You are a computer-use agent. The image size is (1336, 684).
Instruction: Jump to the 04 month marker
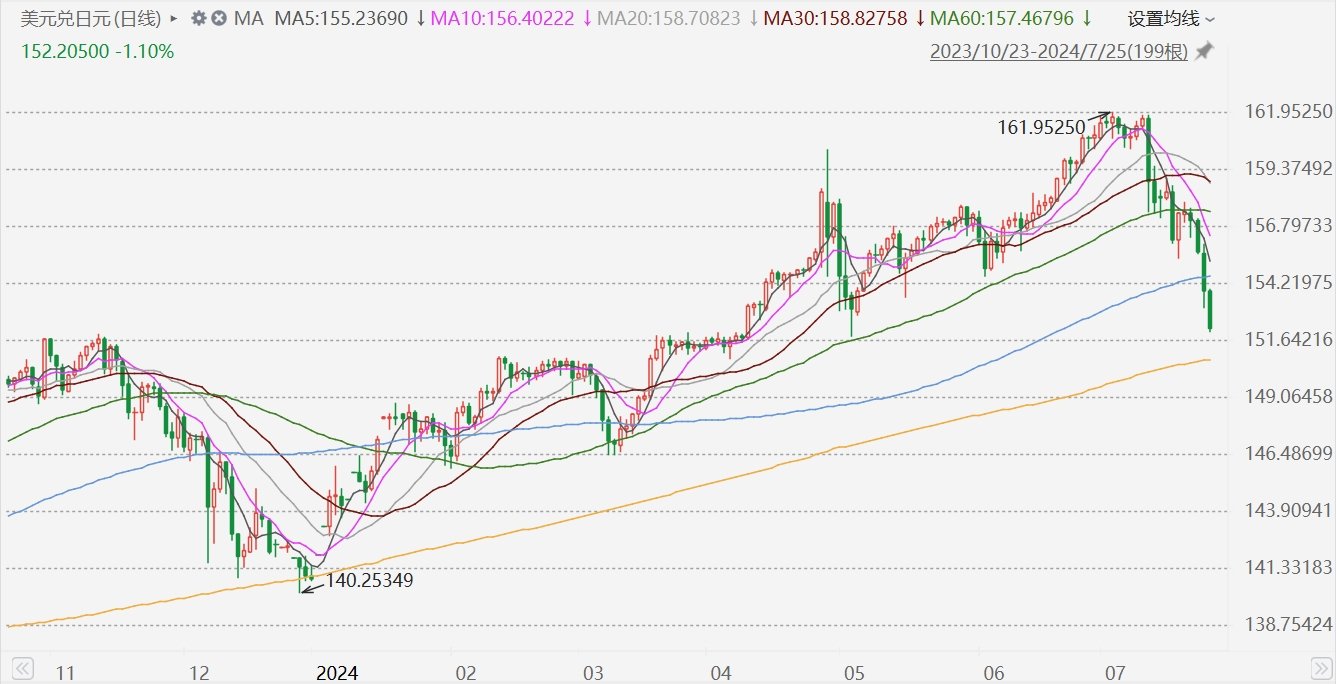point(720,671)
